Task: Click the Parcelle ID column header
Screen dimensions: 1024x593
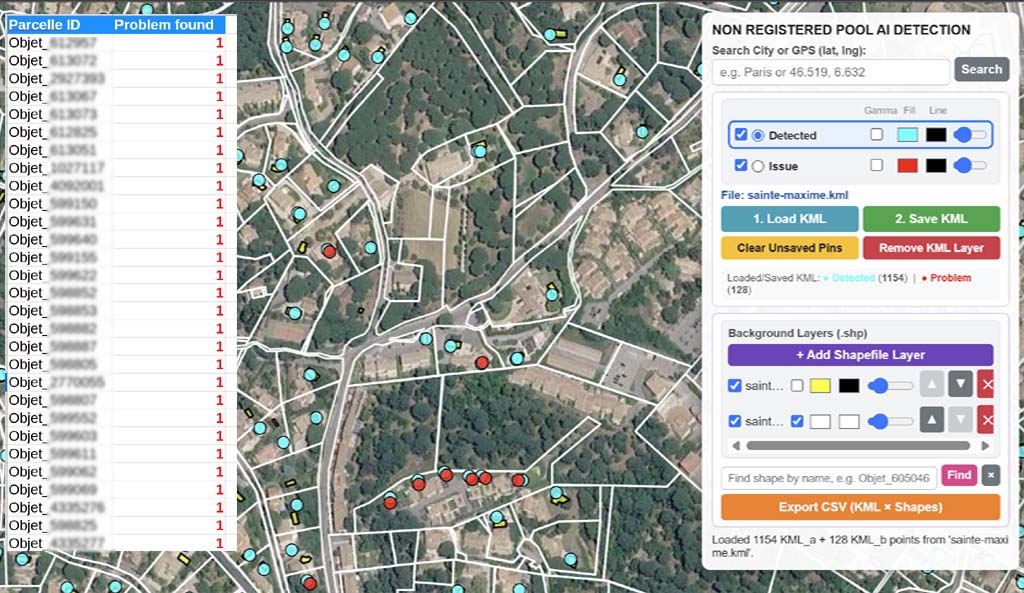Action: click(44, 25)
